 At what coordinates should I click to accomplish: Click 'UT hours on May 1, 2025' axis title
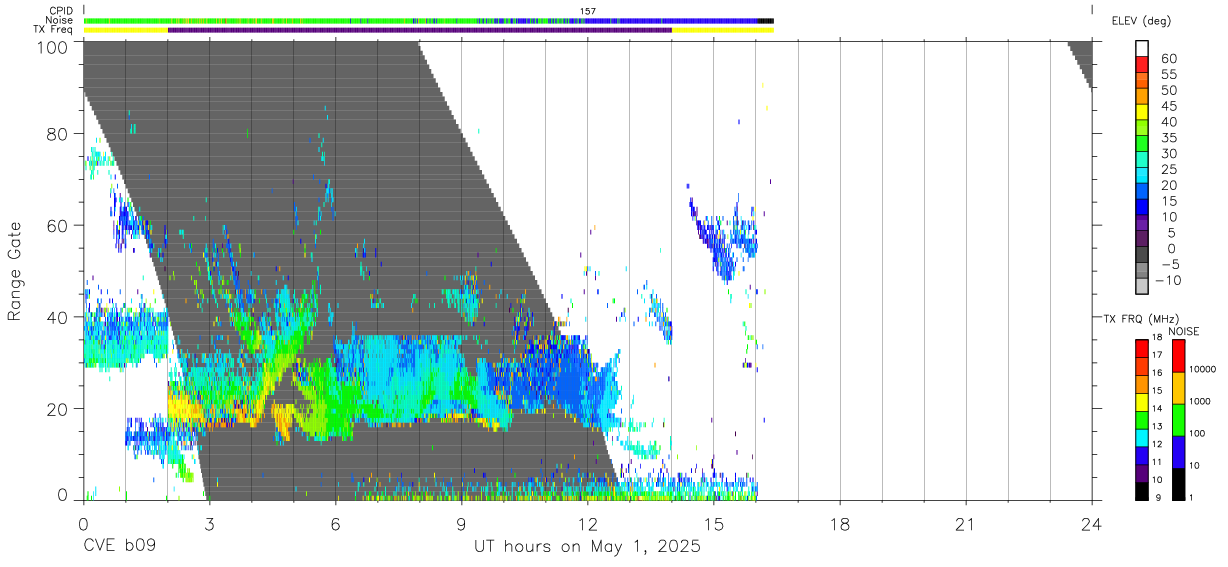[x=587, y=548]
